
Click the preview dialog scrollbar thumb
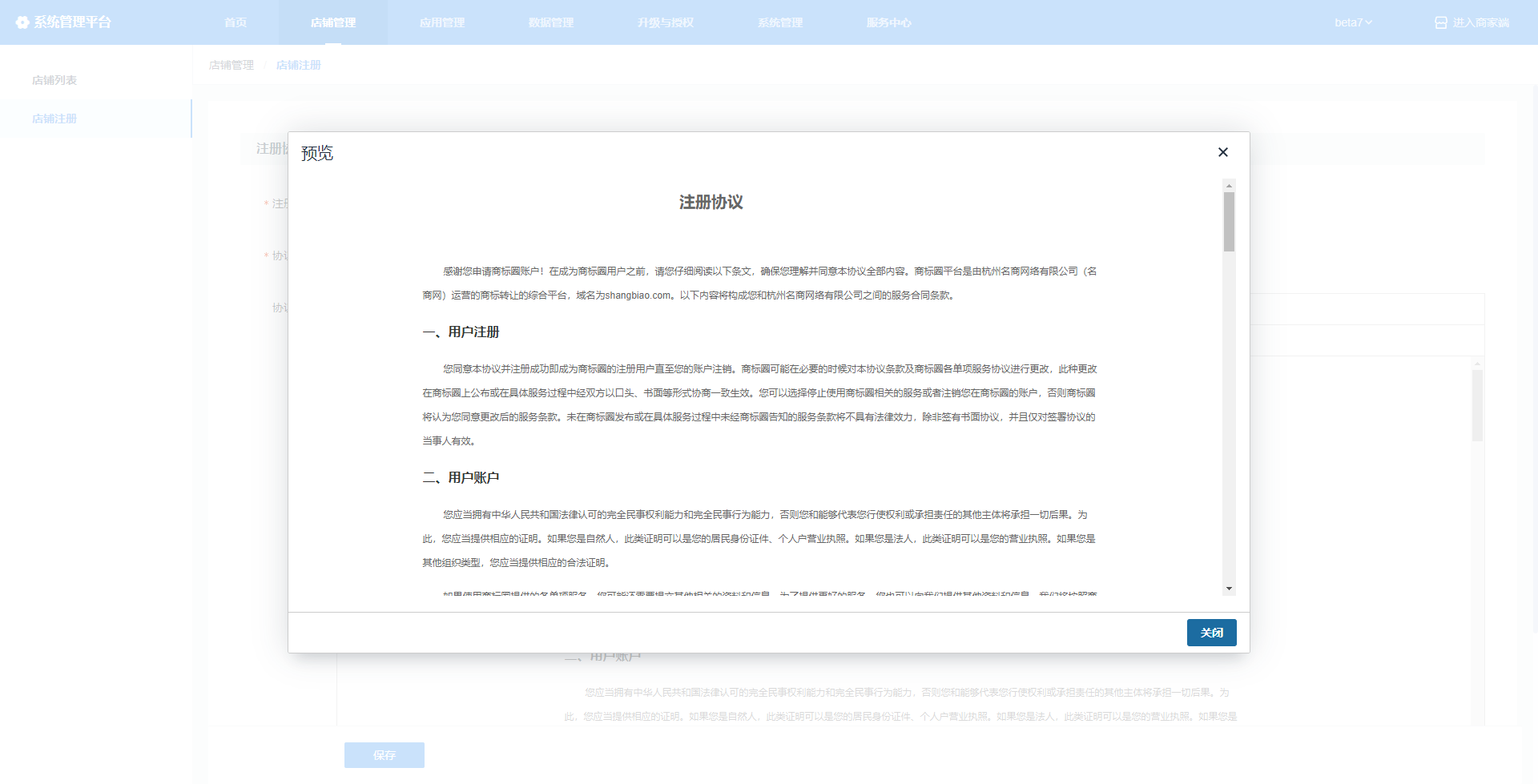tap(1229, 222)
